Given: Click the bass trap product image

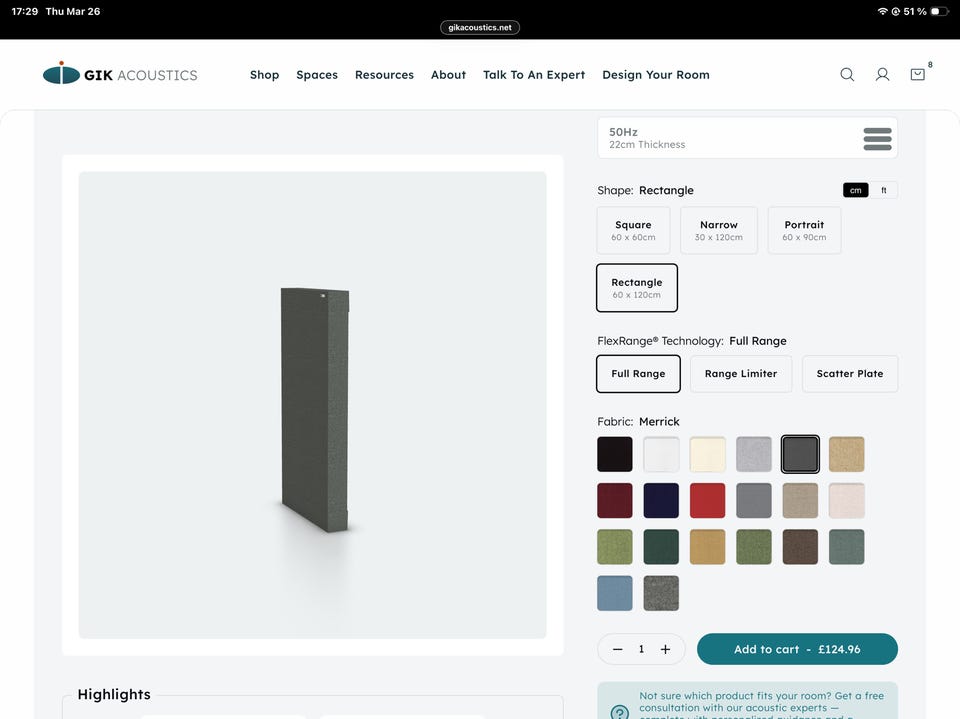Looking at the screenshot, I should (312, 405).
